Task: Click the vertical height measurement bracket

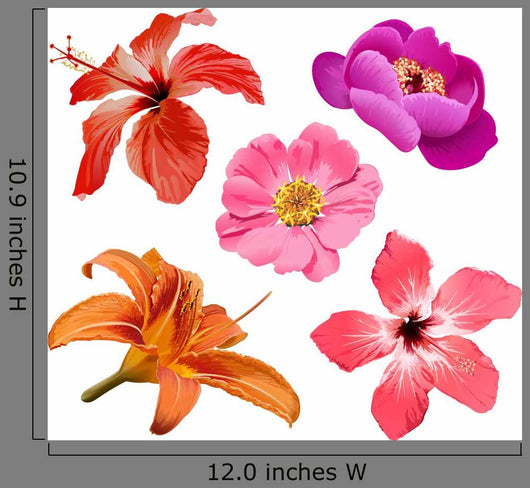Action: click(x=37, y=224)
